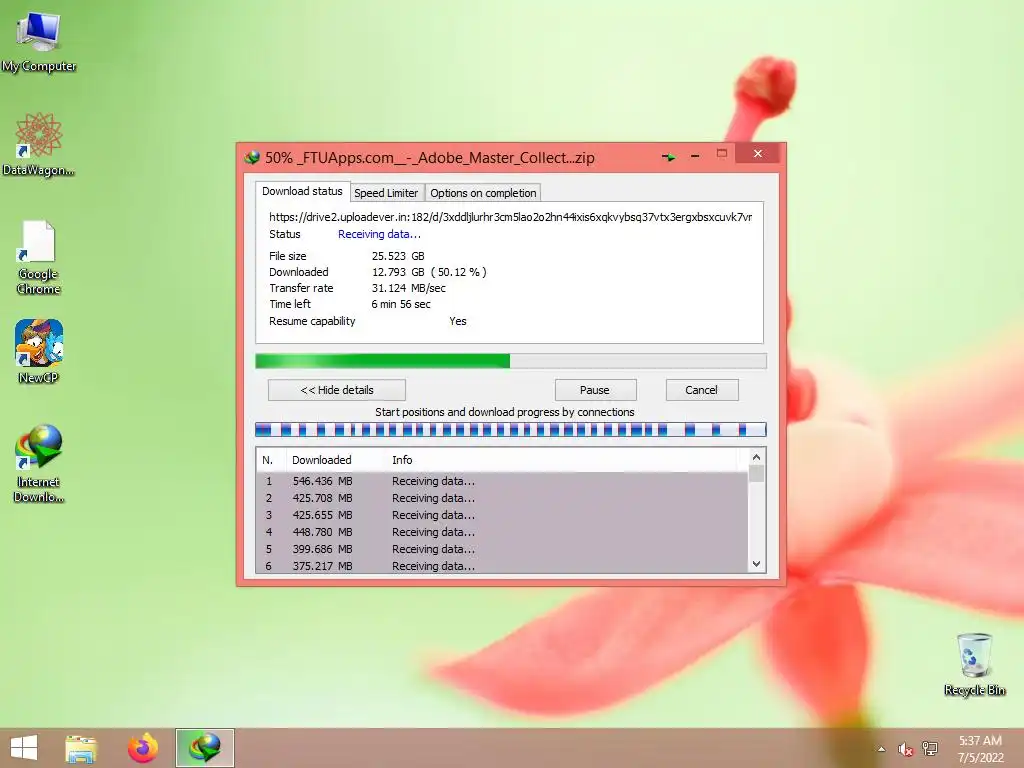Click the connections progress segment bar
The width and height of the screenshot is (1024, 768).
coord(511,429)
